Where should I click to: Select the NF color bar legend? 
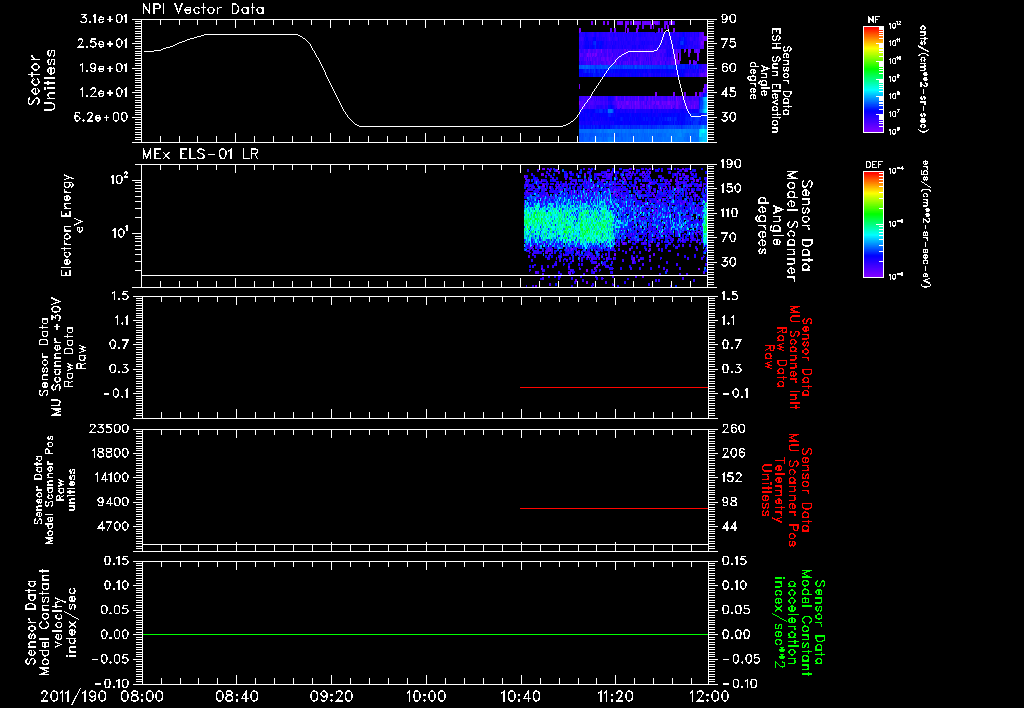tap(874, 78)
